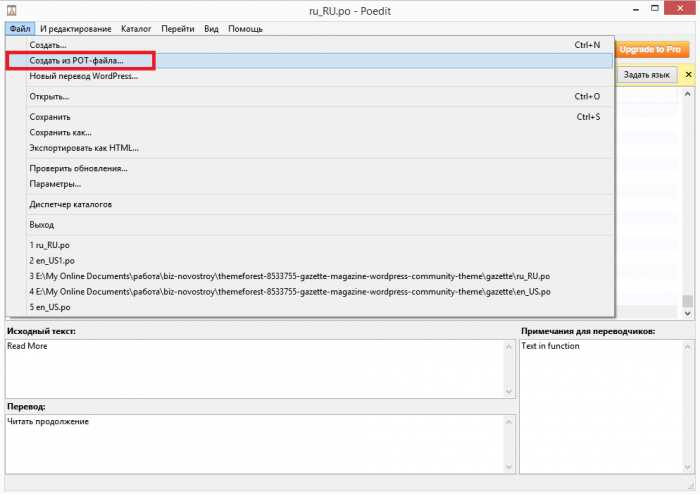
Task: Choose Создать... from the file menu
Action: click(x=310, y=45)
